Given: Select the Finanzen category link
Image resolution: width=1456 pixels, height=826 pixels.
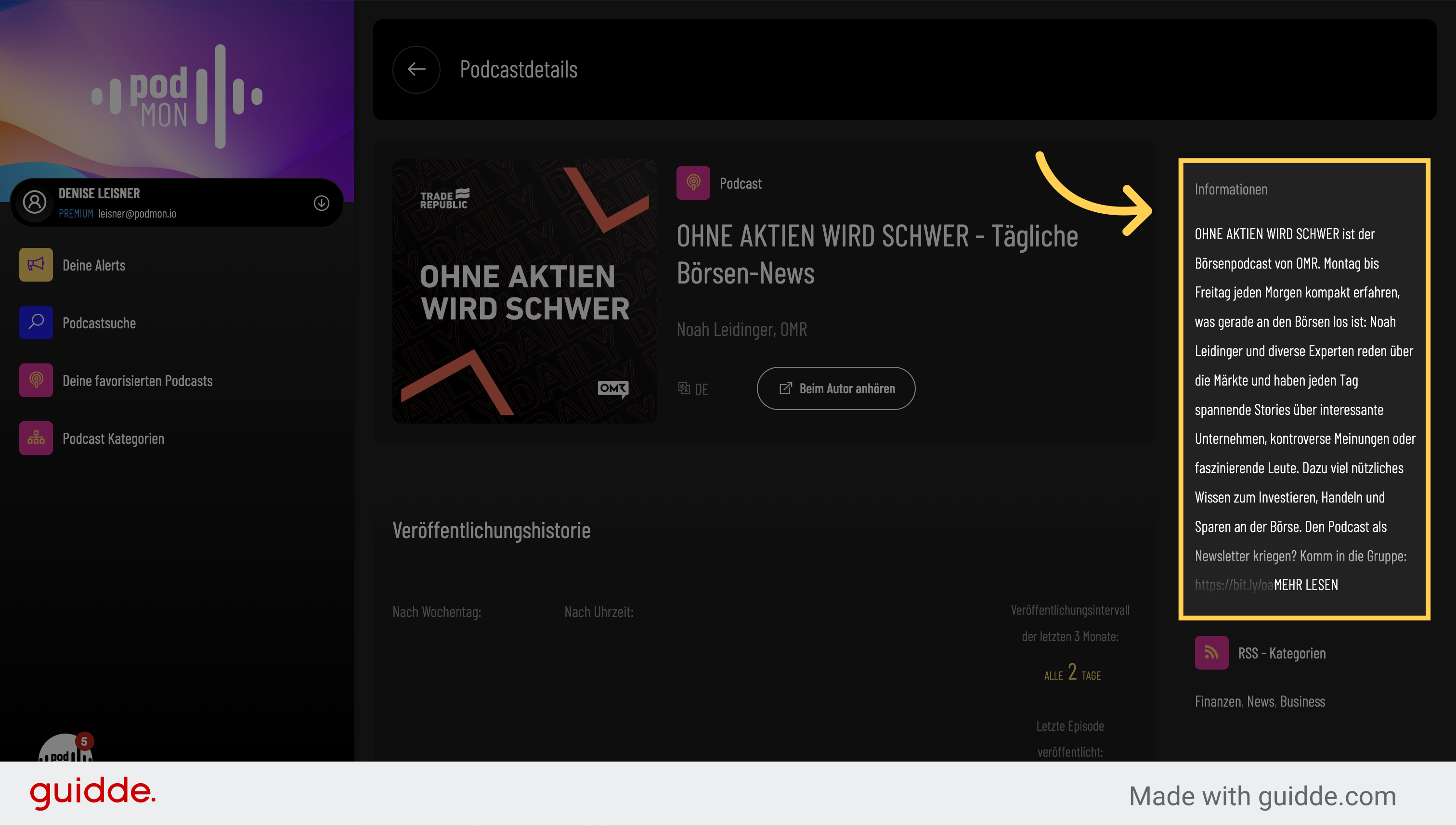Looking at the screenshot, I should (x=1218, y=701).
